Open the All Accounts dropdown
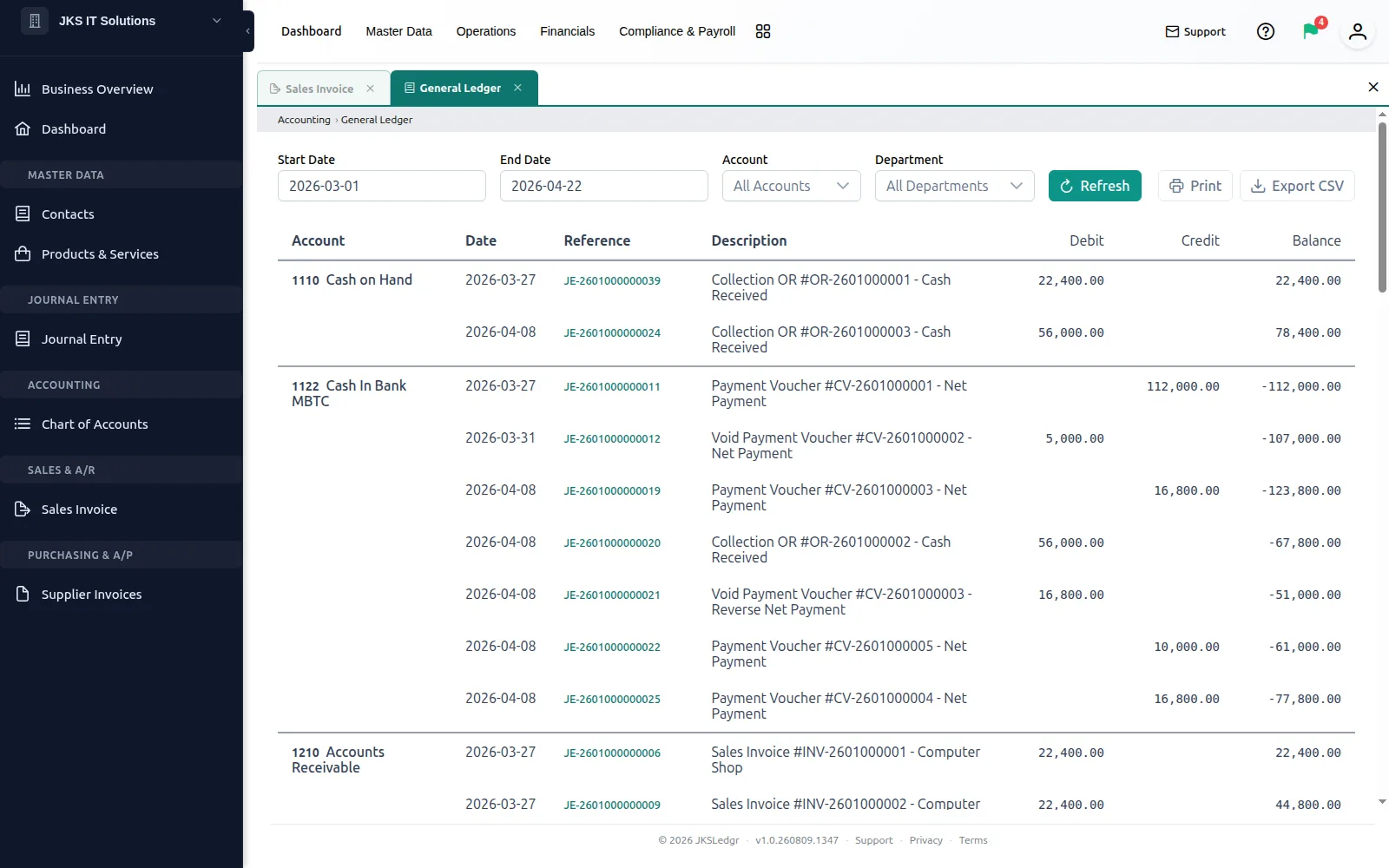This screenshot has width=1389, height=868. 792,186
